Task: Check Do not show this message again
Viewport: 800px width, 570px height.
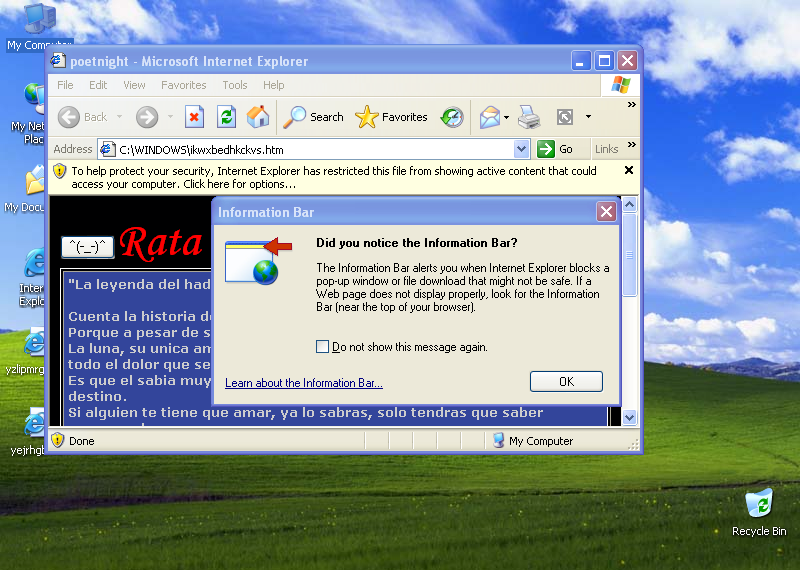Action: click(322, 347)
